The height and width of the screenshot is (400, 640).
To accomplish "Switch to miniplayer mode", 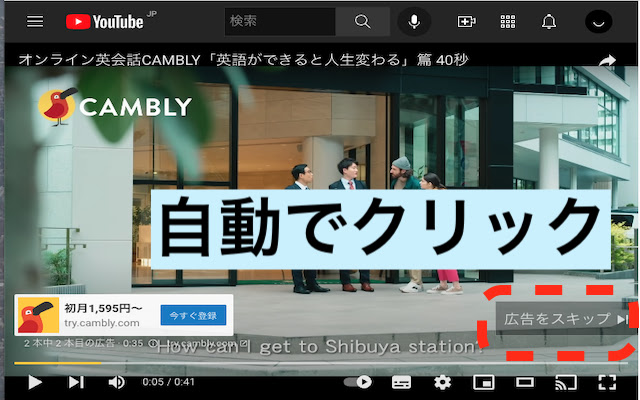I will point(484,382).
